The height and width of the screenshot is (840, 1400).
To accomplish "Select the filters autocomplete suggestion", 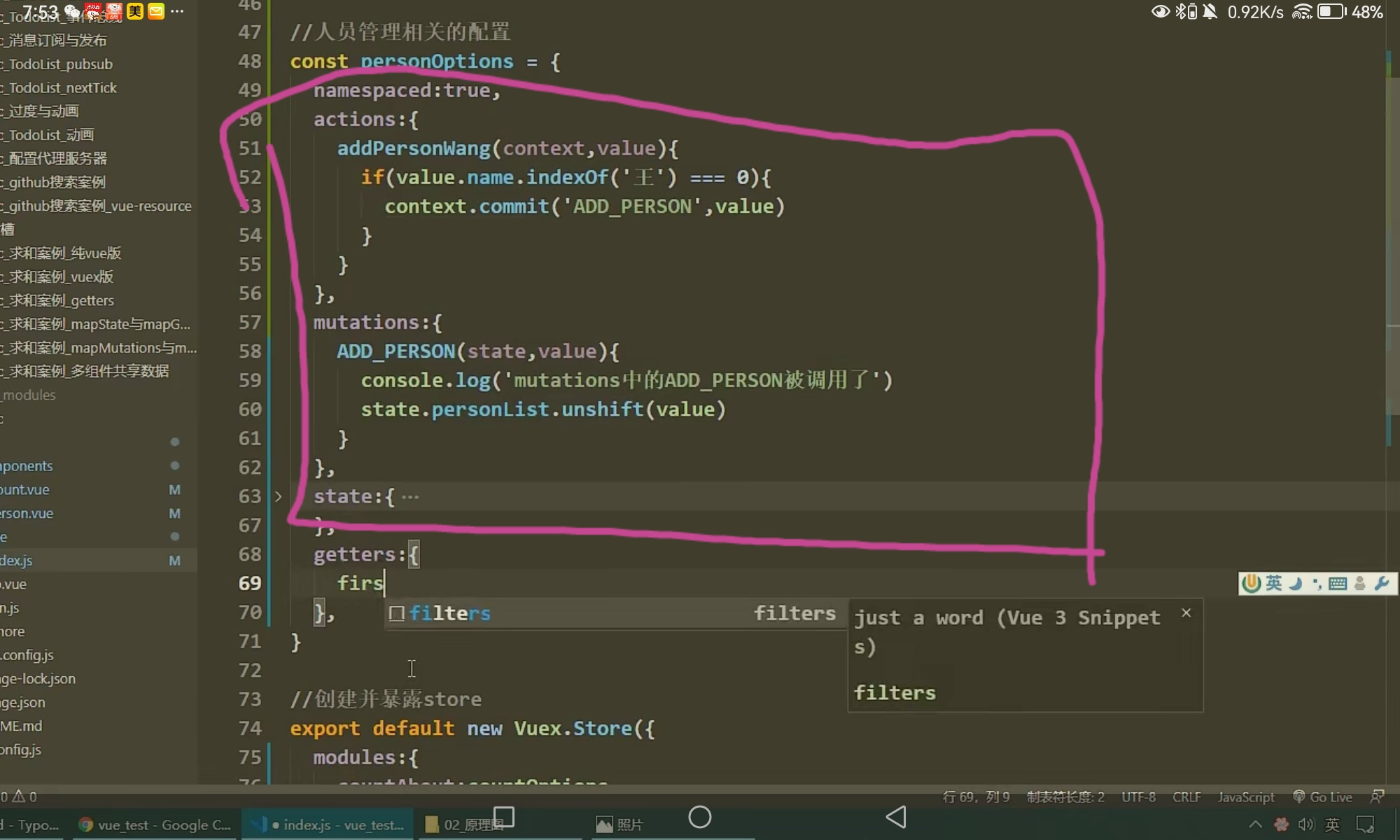I will tap(449, 614).
